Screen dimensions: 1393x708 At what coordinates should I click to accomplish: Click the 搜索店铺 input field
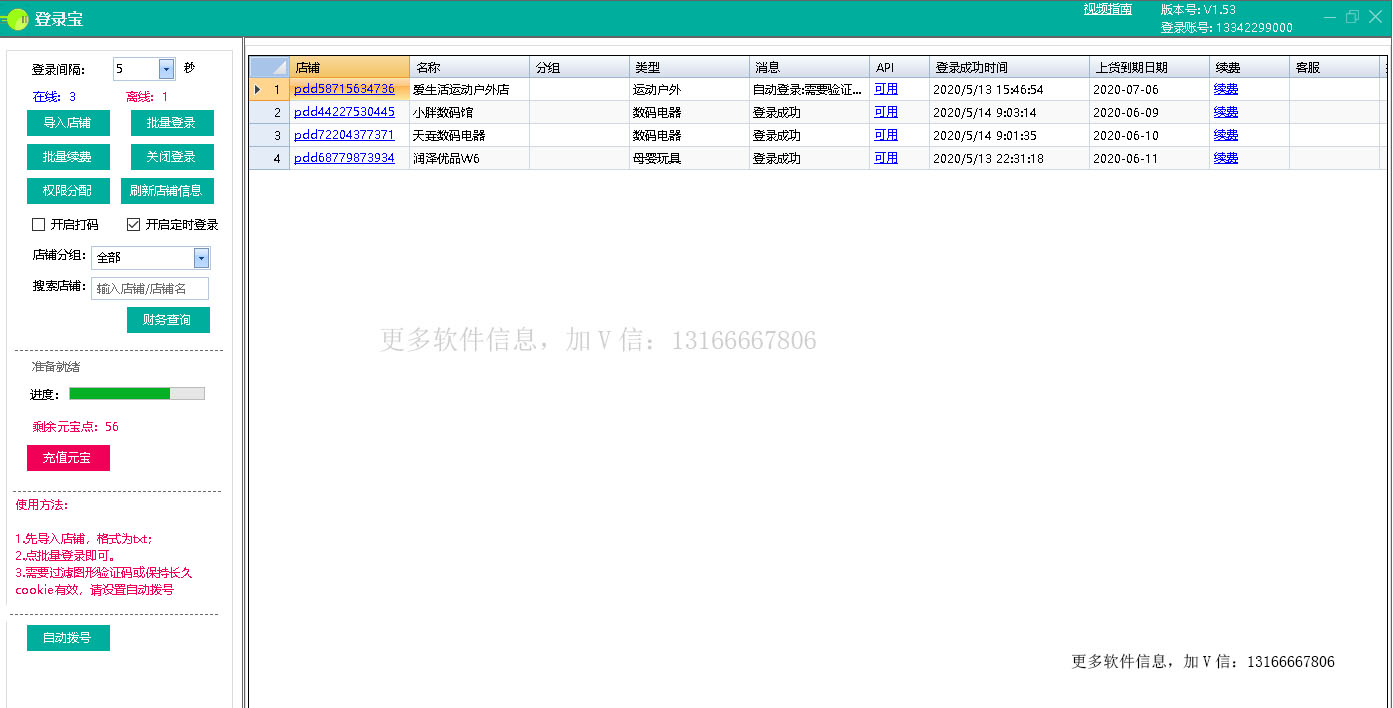(x=150, y=289)
